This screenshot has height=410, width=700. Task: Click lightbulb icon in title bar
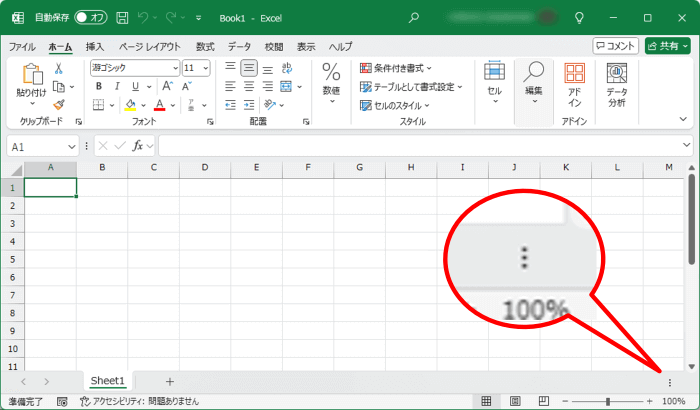[x=579, y=18]
